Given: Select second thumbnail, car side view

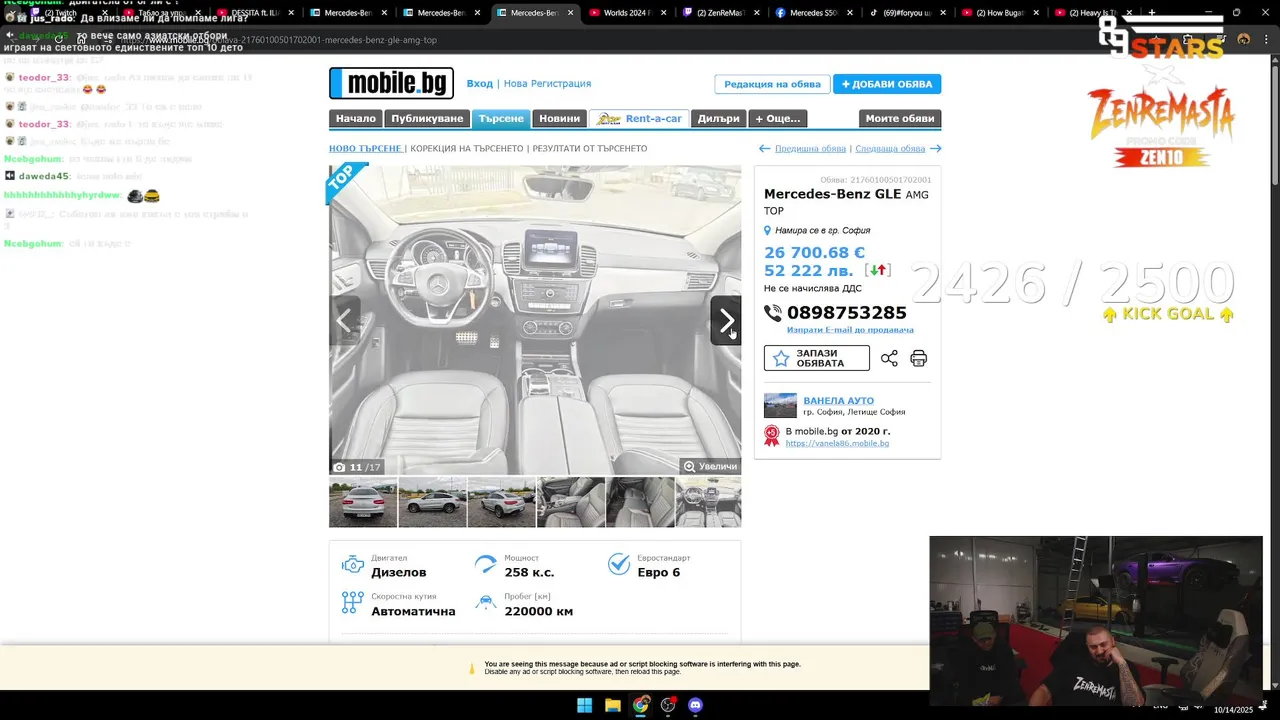Looking at the screenshot, I should [432, 502].
